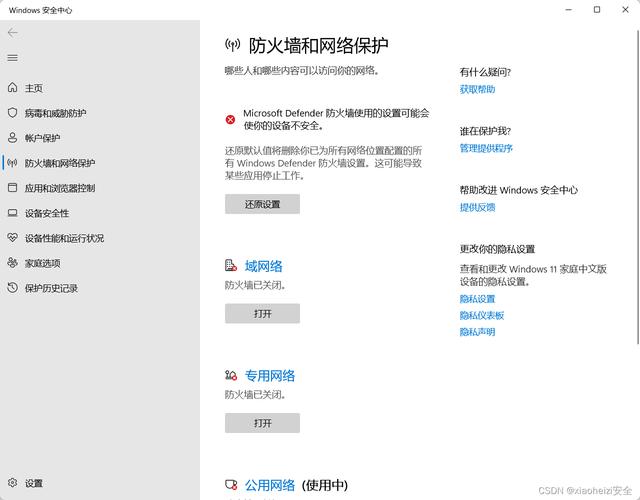The width and height of the screenshot is (640, 500).
Task: Open 应用和浏览器控制 page
Action: pyautogui.click(x=60, y=188)
